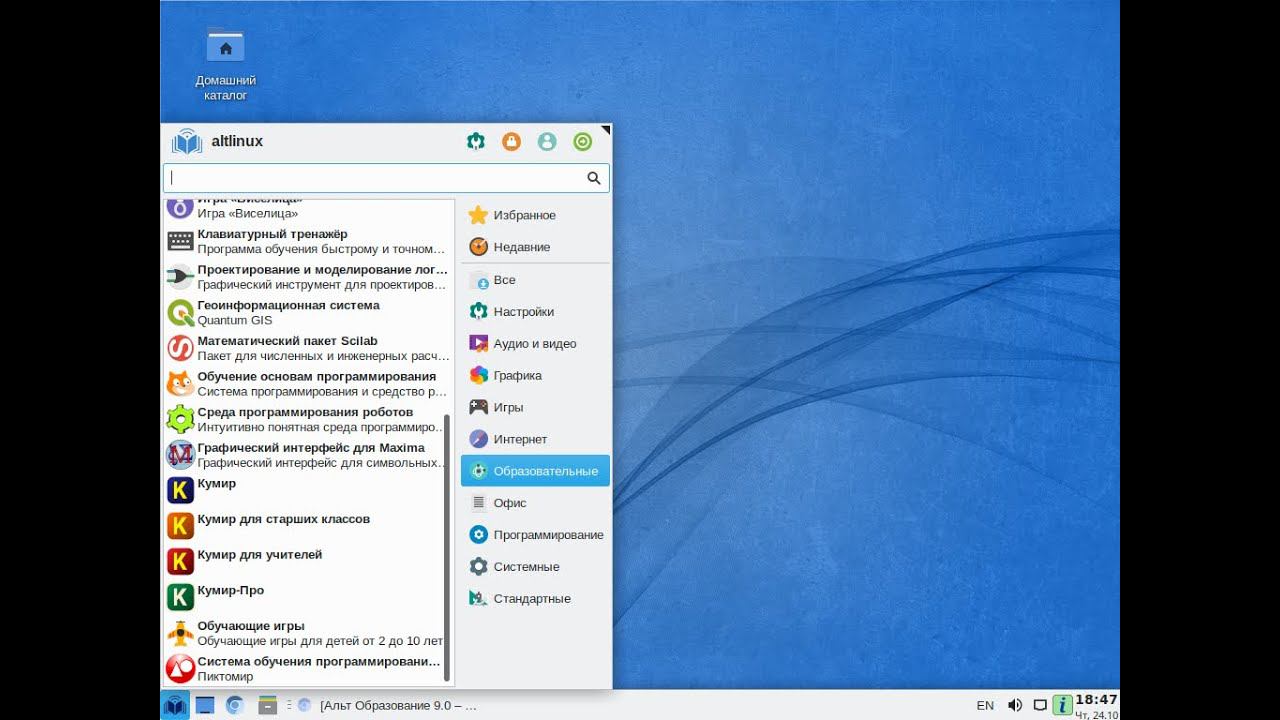Click the magnifier icon in the search field
Image resolution: width=1280 pixels, height=720 pixels.
594,178
